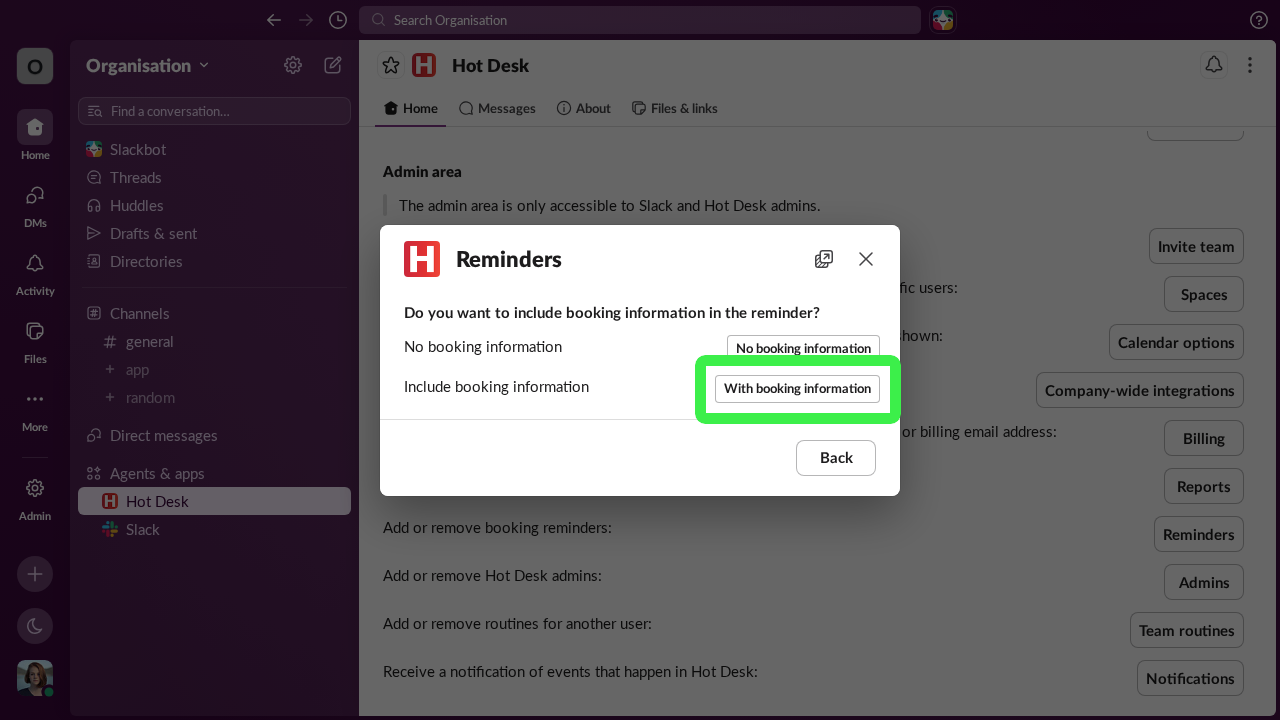Open the Reports button
The height and width of the screenshot is (720, 1280).
1204,486
